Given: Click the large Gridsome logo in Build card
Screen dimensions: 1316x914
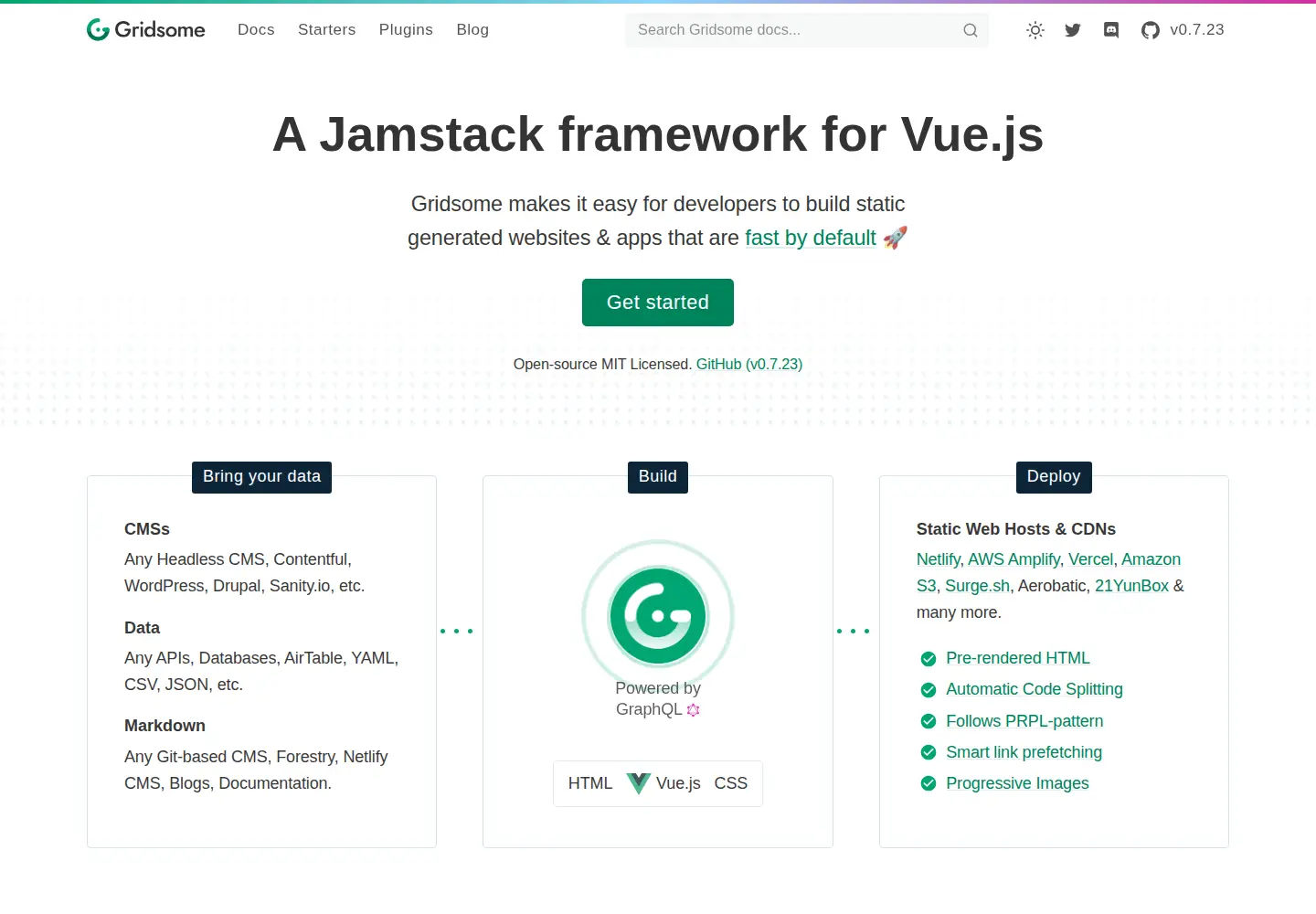Looking at the screenshot, I should pyautogui.click(x=658, y=615).
